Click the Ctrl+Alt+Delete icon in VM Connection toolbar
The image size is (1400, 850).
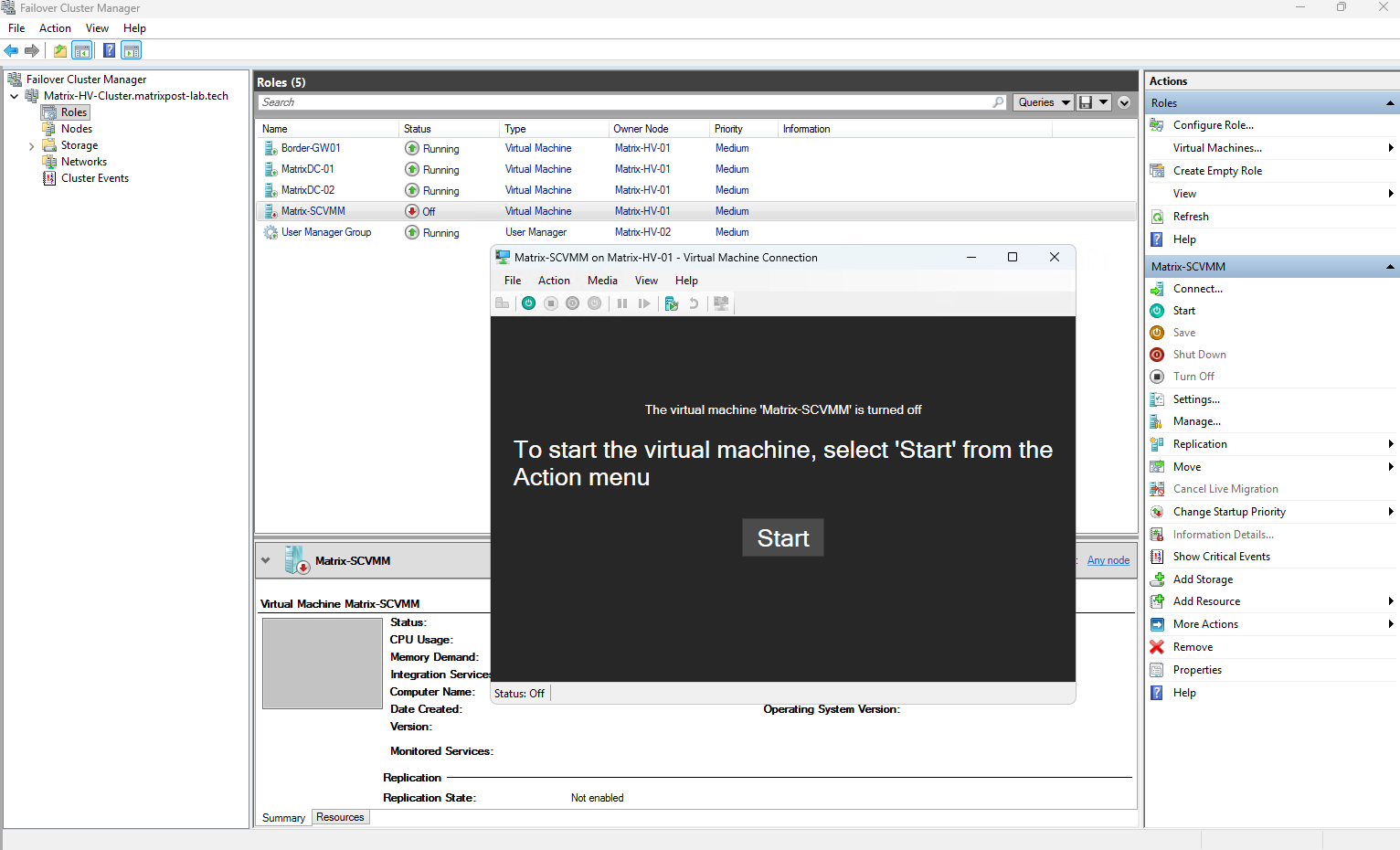pos(502,303)
